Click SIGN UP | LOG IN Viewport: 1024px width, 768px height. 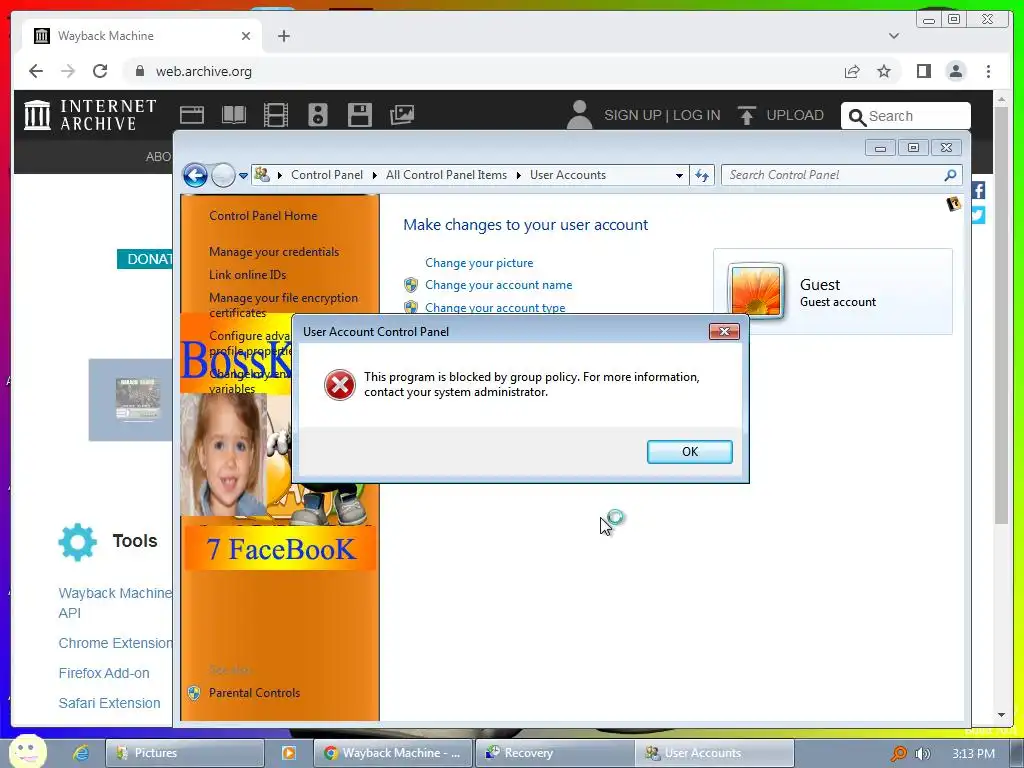coord(662,116)
